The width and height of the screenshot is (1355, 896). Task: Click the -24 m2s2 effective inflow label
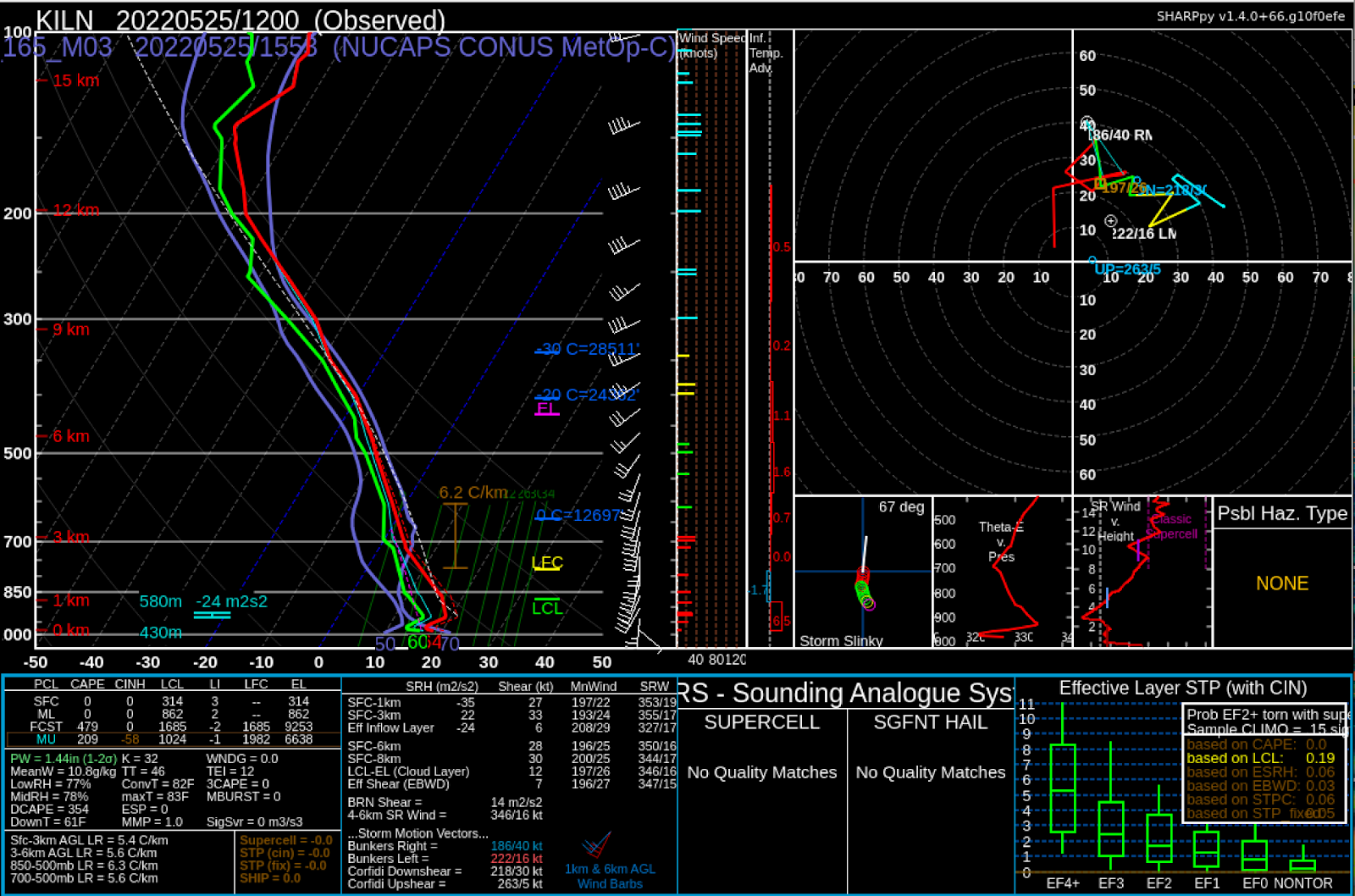coord(231,601)
